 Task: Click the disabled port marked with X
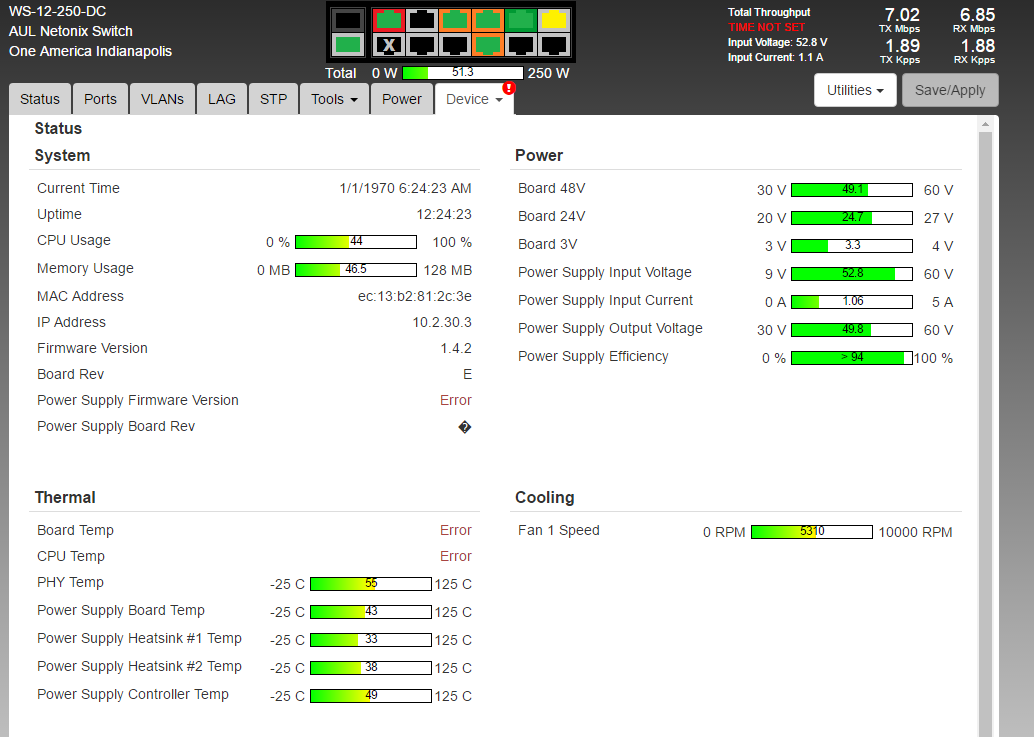pyautogui.click(x=388, y=45)
